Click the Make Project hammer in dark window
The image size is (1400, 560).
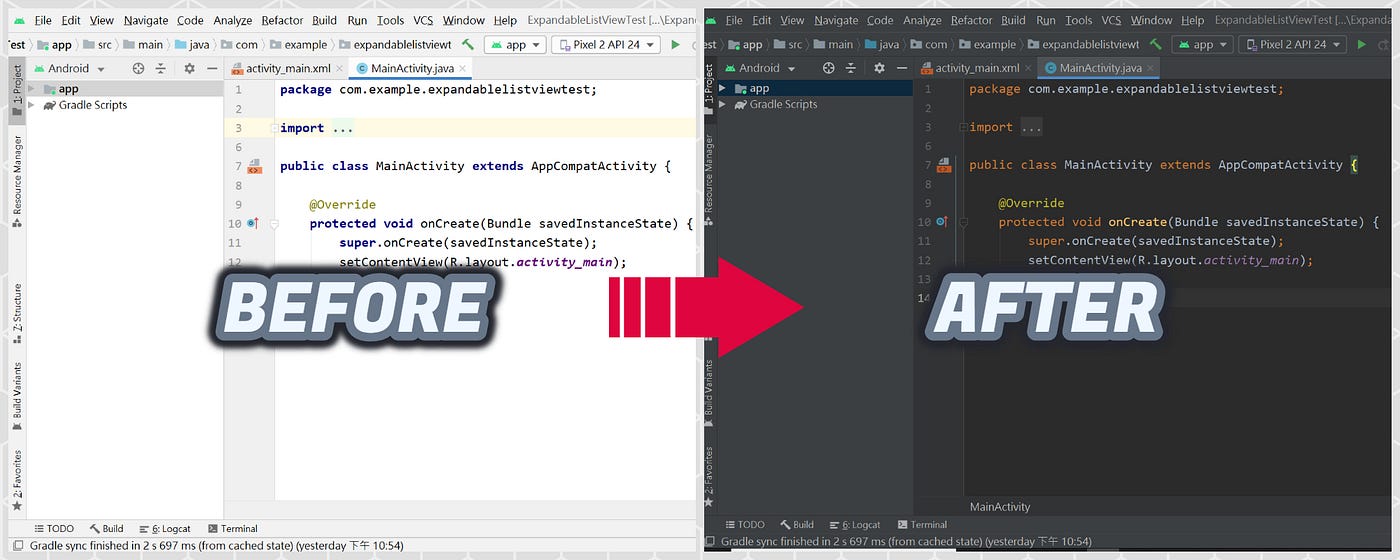click(x=1156, y=44)
